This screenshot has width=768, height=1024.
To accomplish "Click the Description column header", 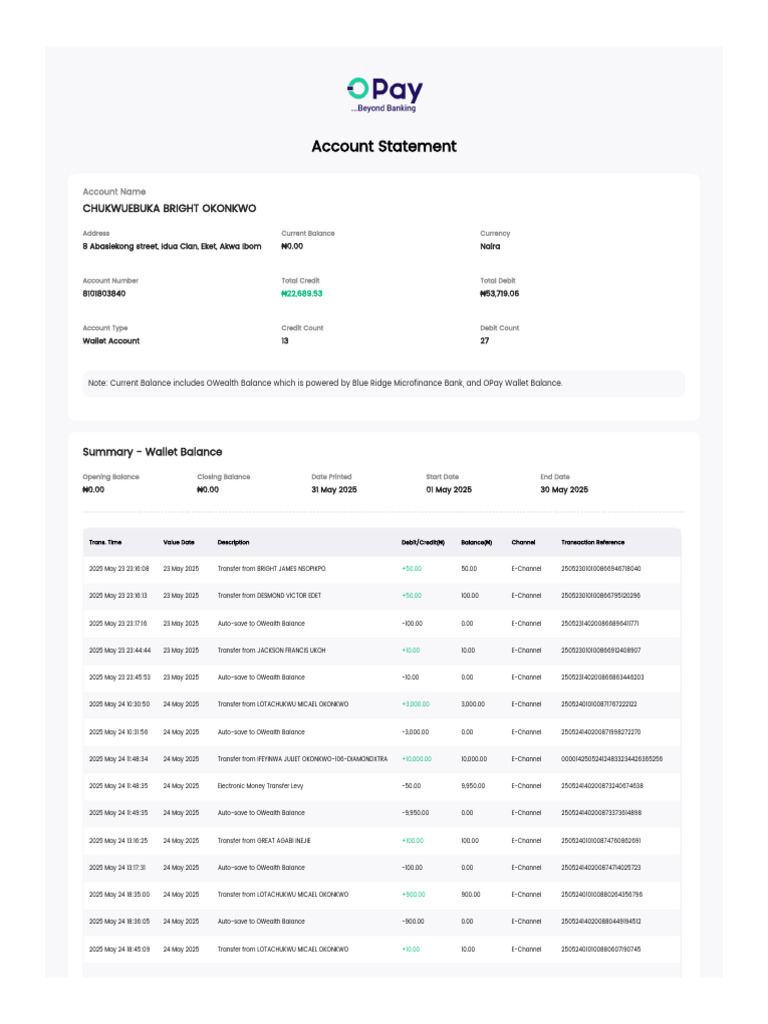I will 233,542.
